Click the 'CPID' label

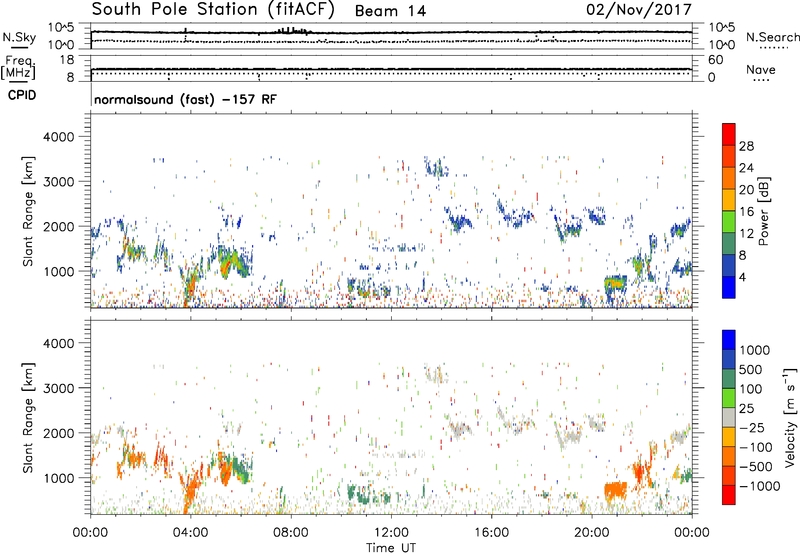22,95
